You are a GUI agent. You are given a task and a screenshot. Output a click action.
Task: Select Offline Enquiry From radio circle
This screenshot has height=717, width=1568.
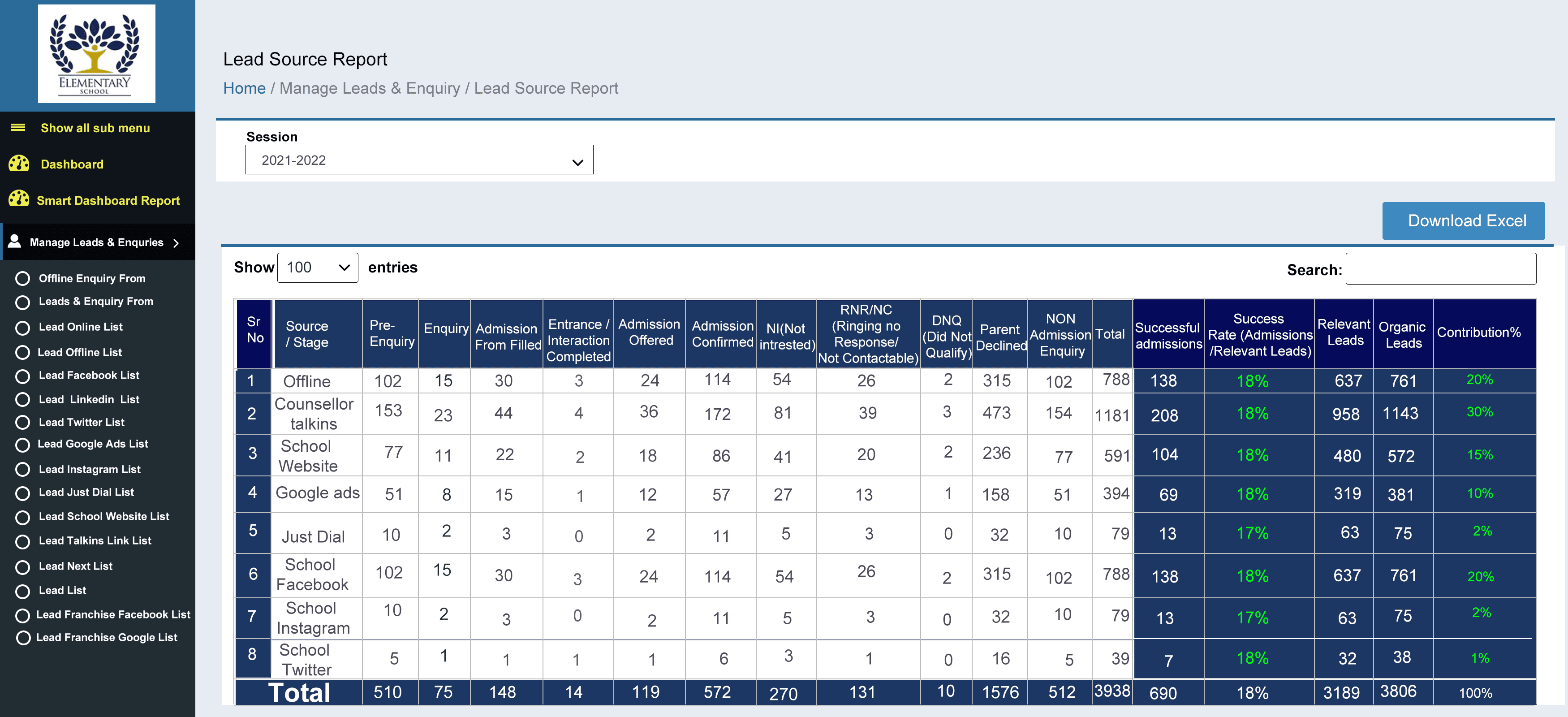coord(22,279)
